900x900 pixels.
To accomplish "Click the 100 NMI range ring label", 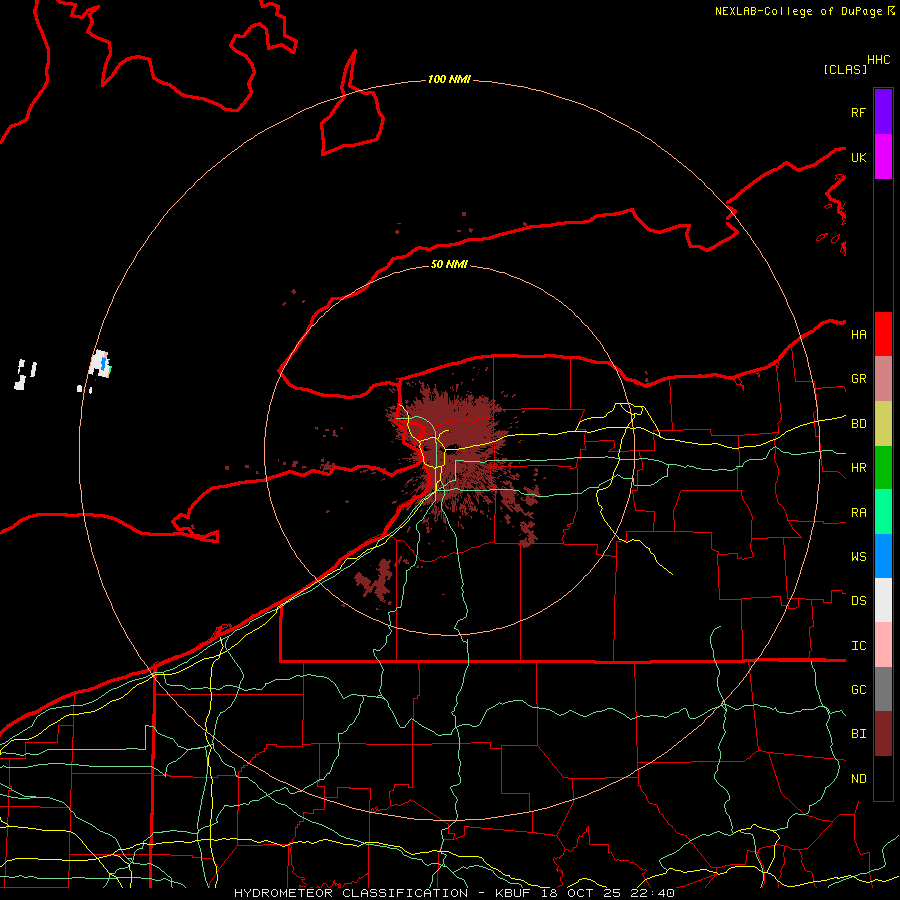I will click(x=449, y=79).
